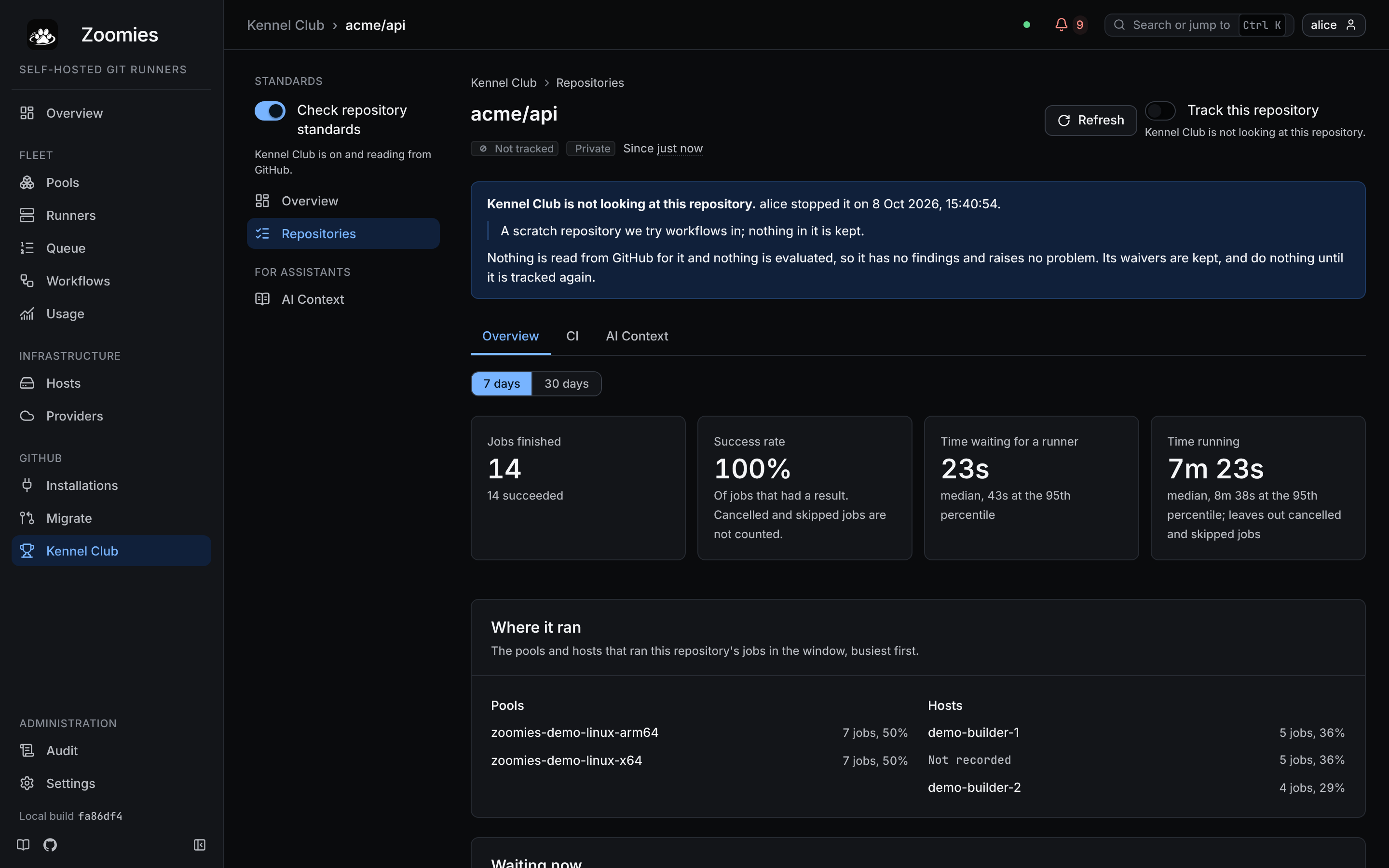This screenshot has height=868, width=1389.
Task: Select Kennel Club trophy item
Action: [111, 551]
